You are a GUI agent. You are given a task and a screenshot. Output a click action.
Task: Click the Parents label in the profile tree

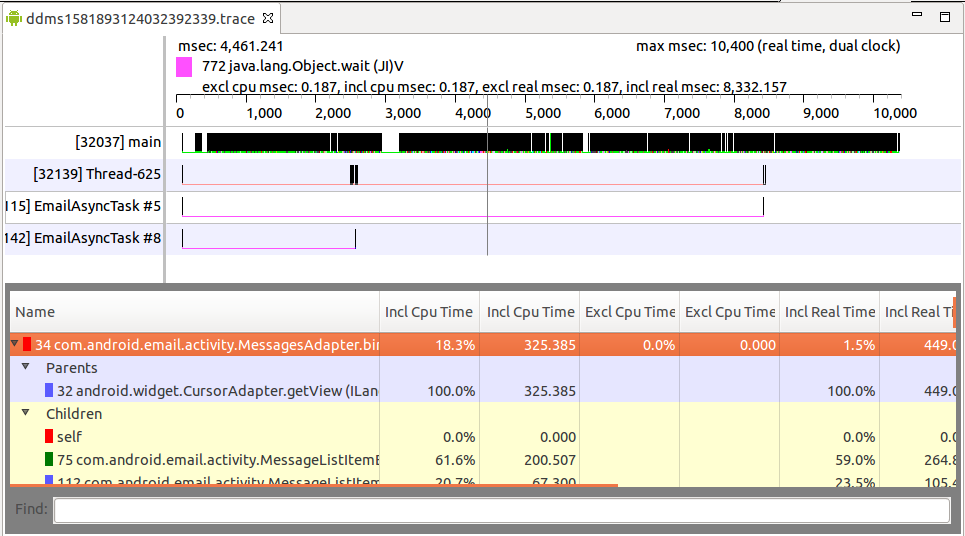(71, 368)
